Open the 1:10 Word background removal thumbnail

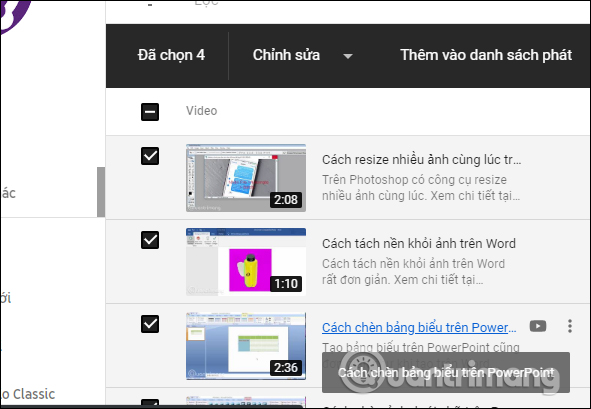pyautogui.click(x=246, y=262)
